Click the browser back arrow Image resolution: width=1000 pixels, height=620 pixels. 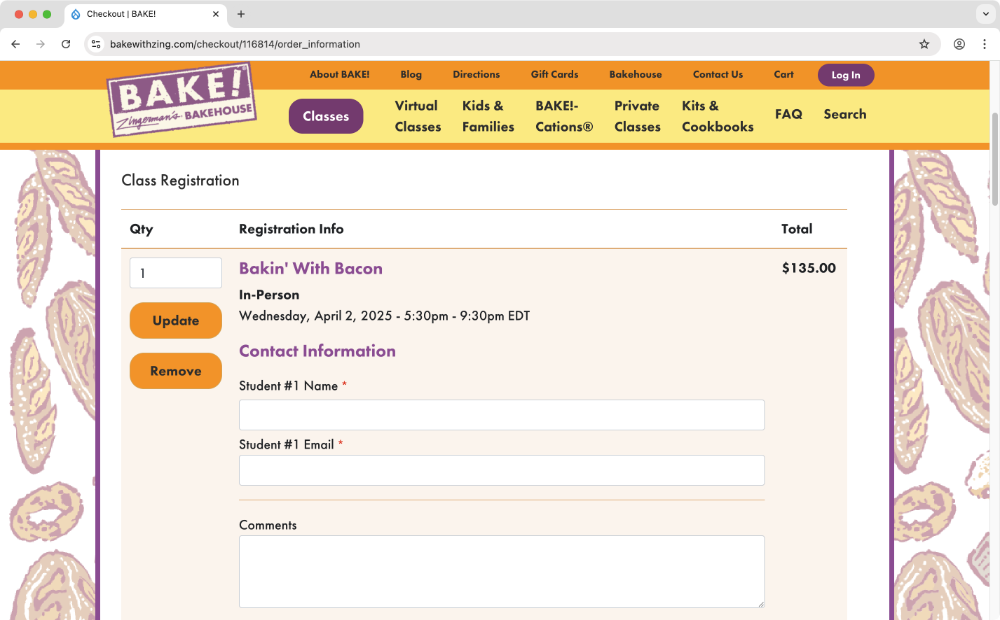(14, 44)
